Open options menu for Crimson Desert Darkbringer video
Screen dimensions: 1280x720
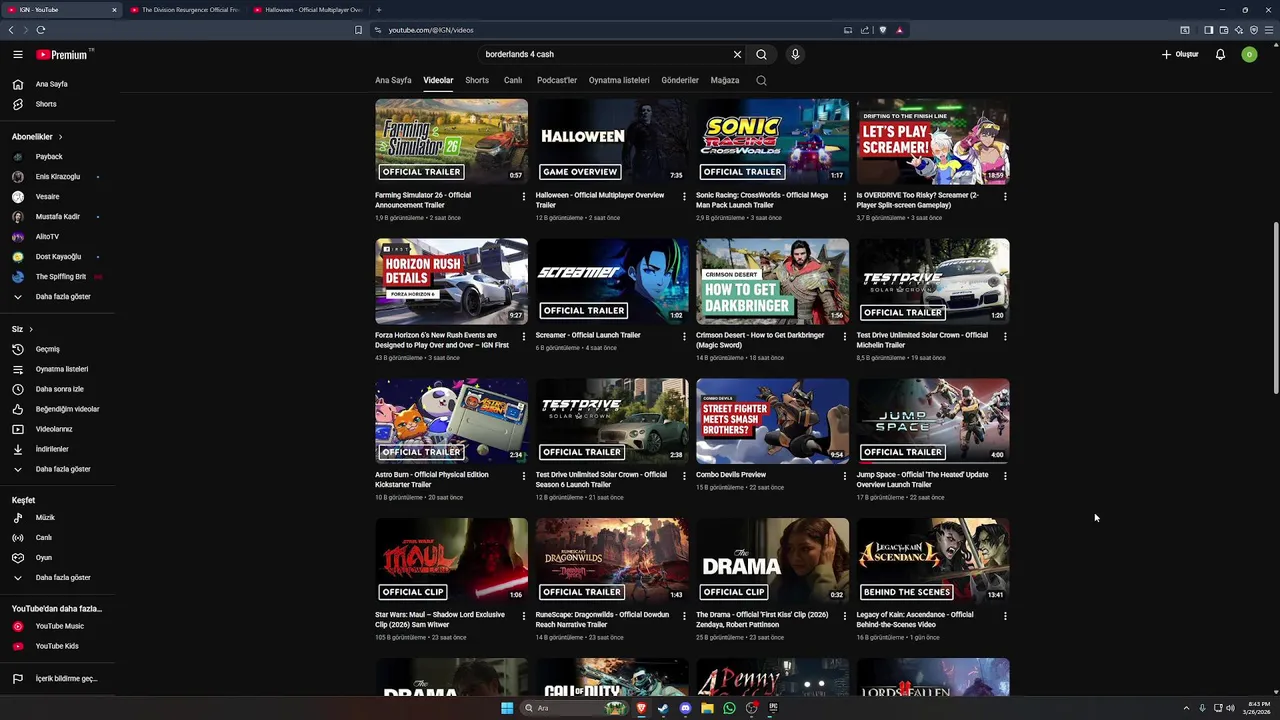click(844, 336)
